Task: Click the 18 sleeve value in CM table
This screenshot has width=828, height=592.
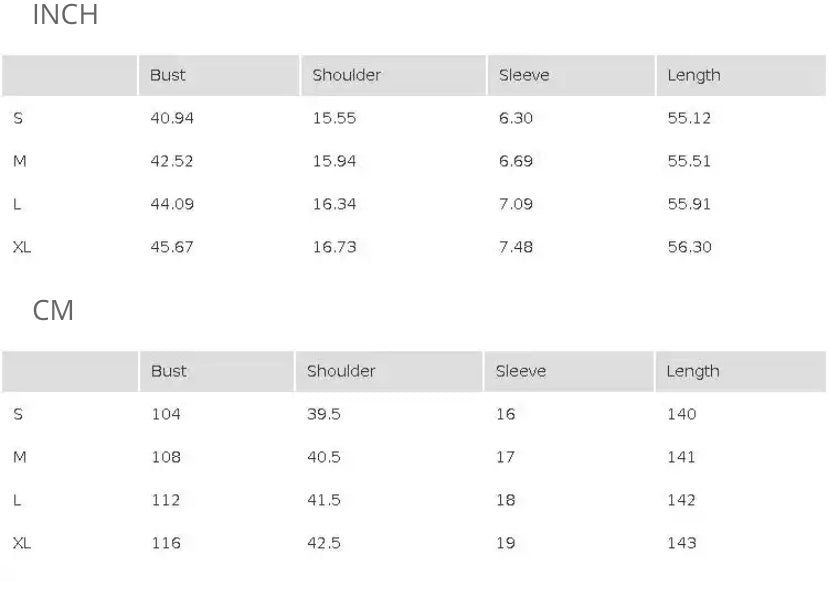Action: [506, 500]
